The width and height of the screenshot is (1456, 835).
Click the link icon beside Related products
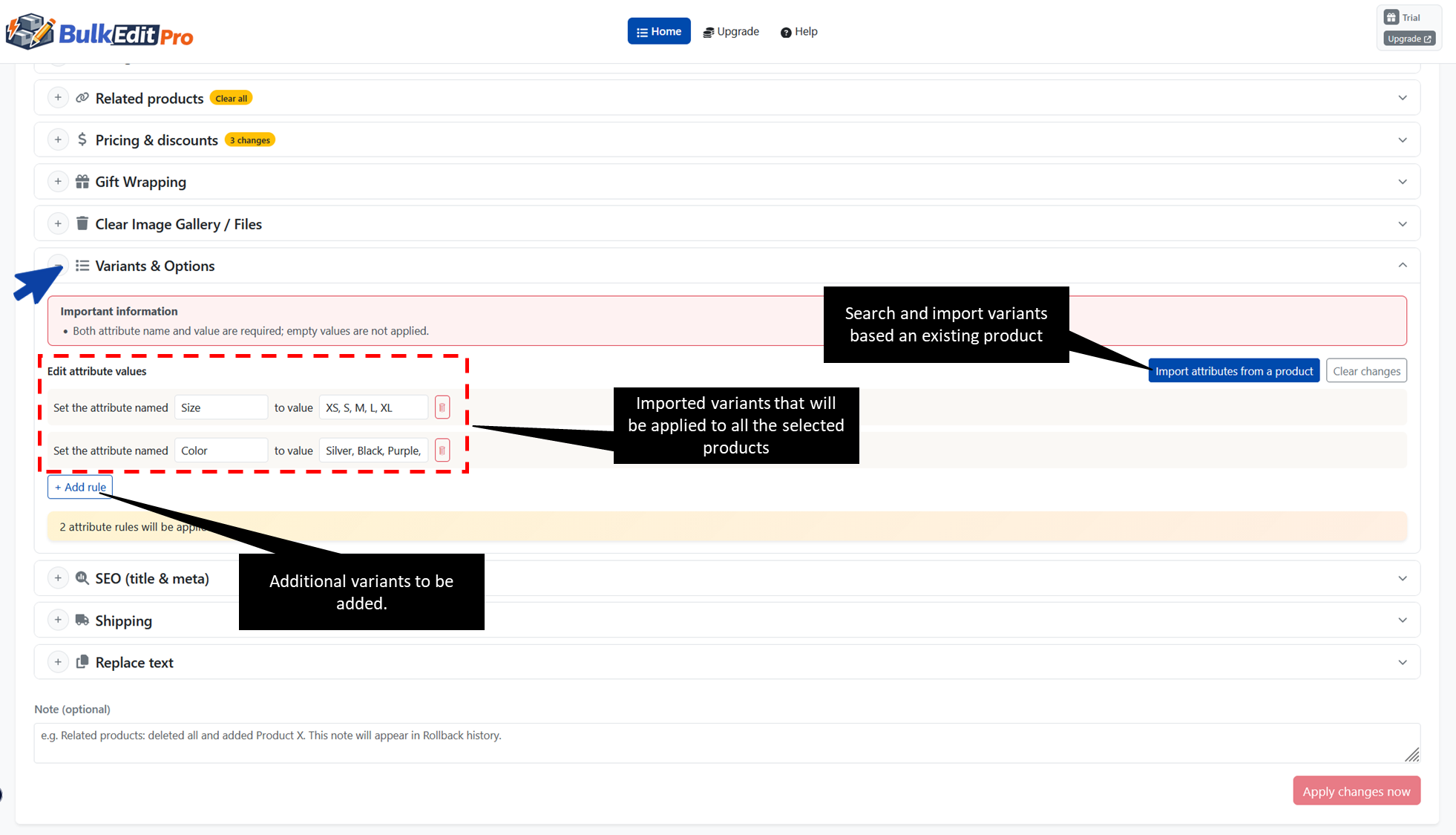point(82,97)
